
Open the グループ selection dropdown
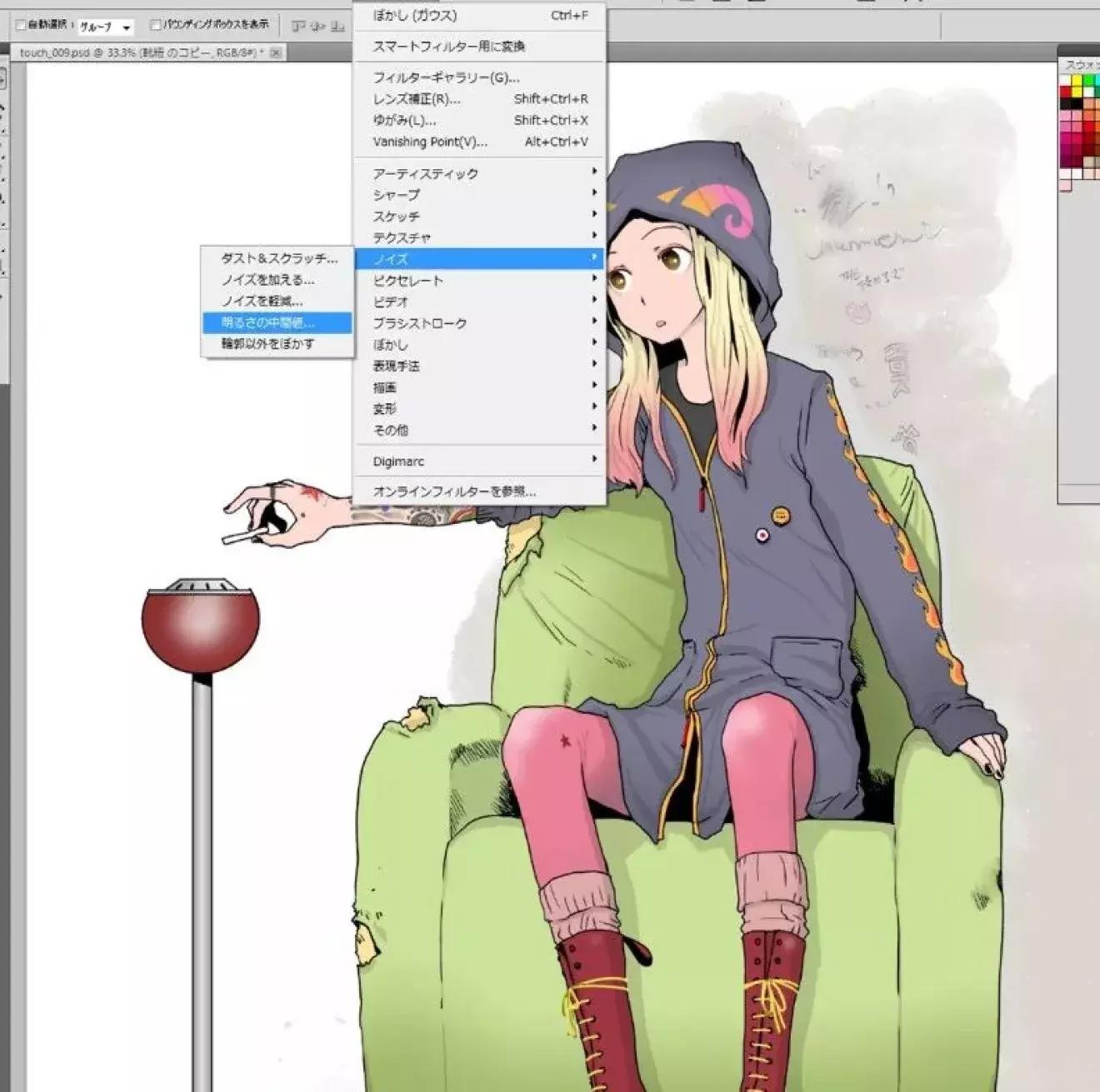(x=108, y=27)
